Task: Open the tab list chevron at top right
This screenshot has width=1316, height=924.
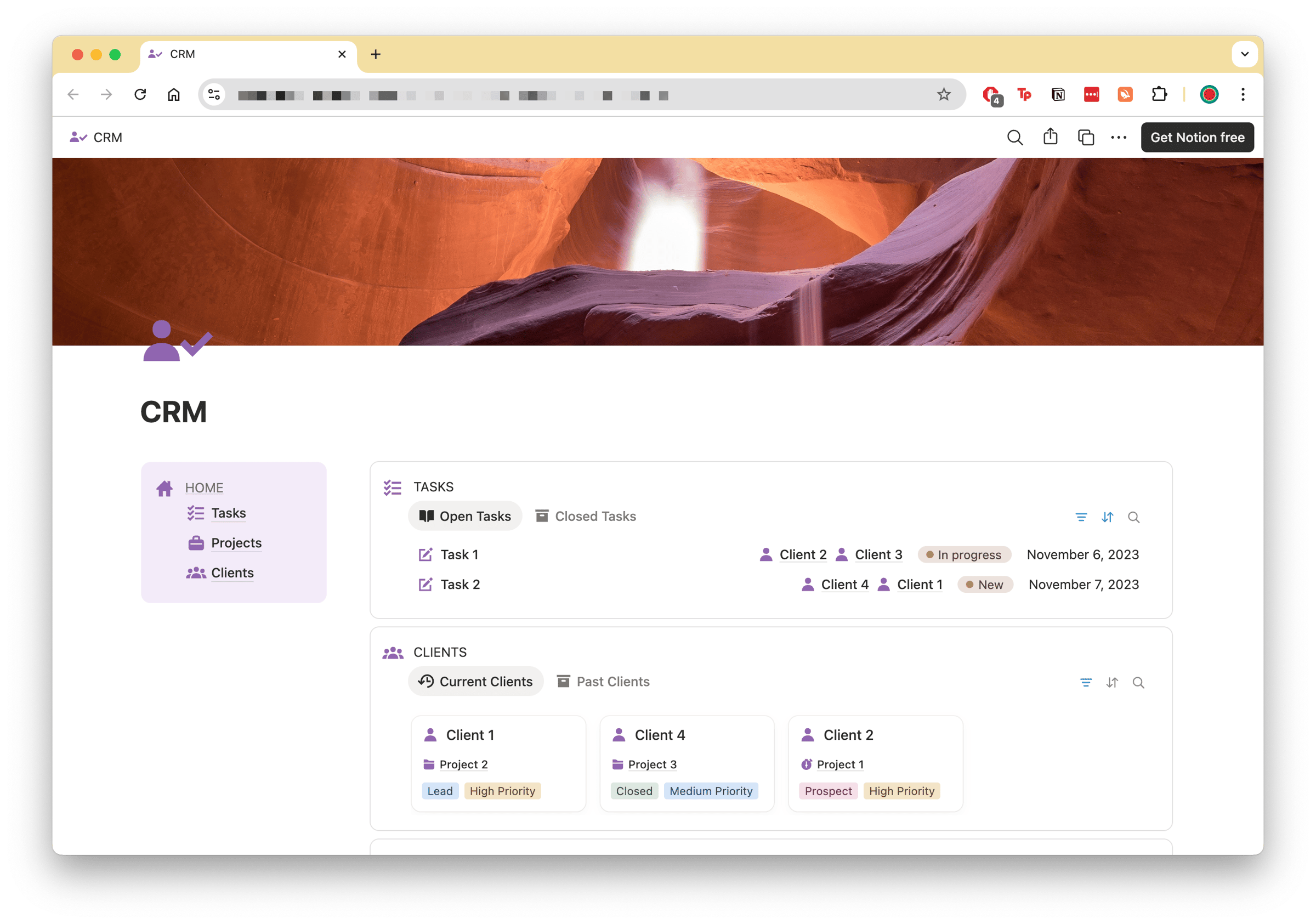Action: tap(1244, 54)
